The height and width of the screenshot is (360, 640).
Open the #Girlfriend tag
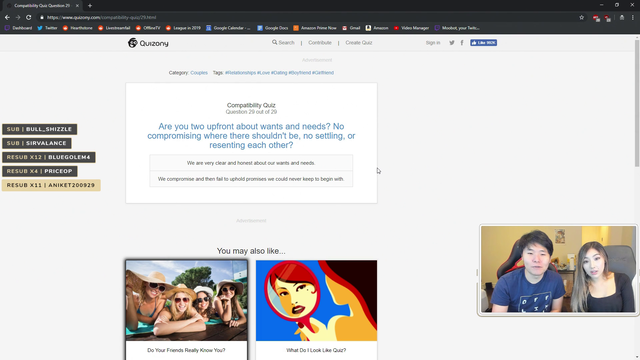323,73
